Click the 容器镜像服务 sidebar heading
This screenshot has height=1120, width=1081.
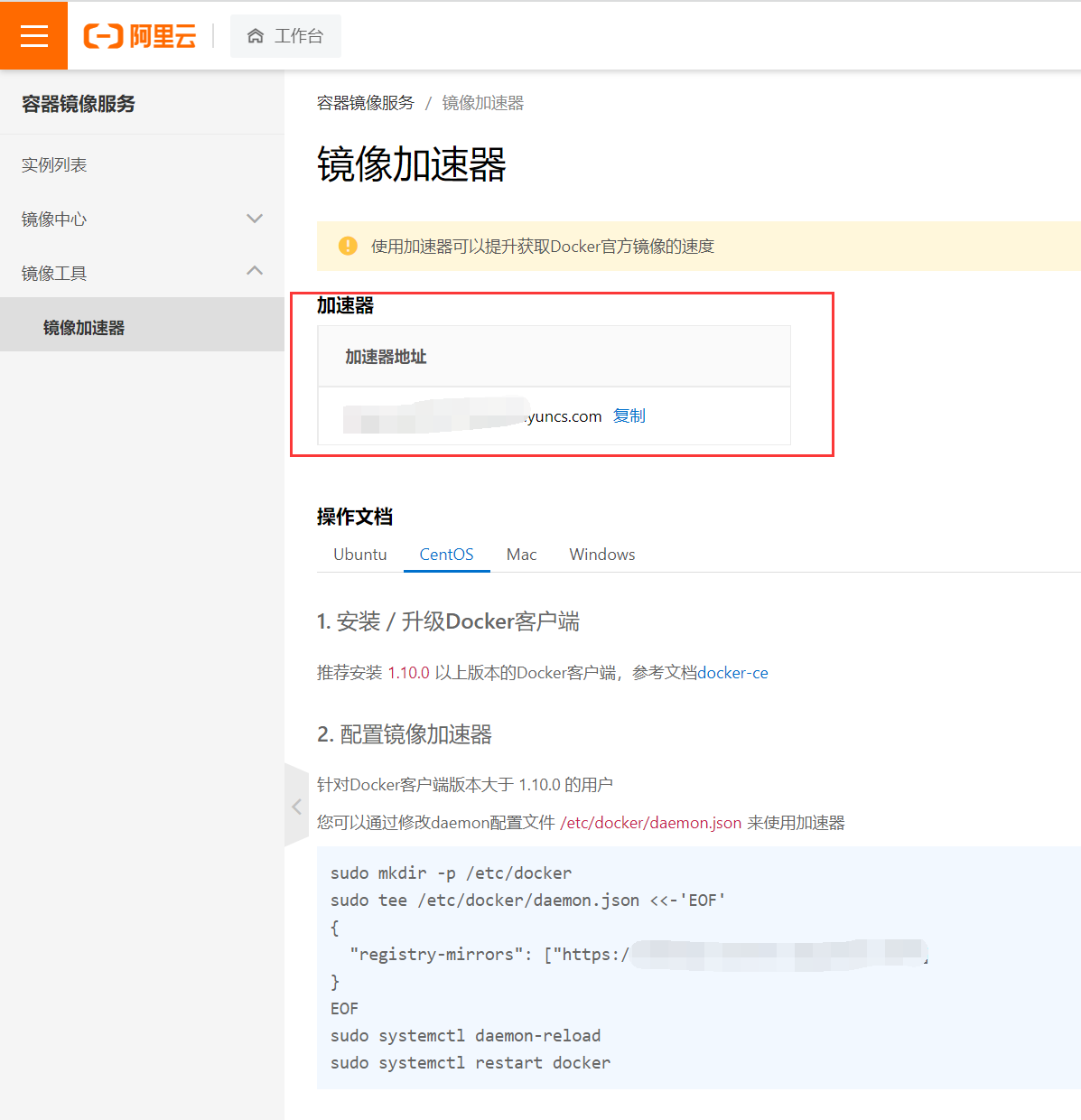pos(79,104)
